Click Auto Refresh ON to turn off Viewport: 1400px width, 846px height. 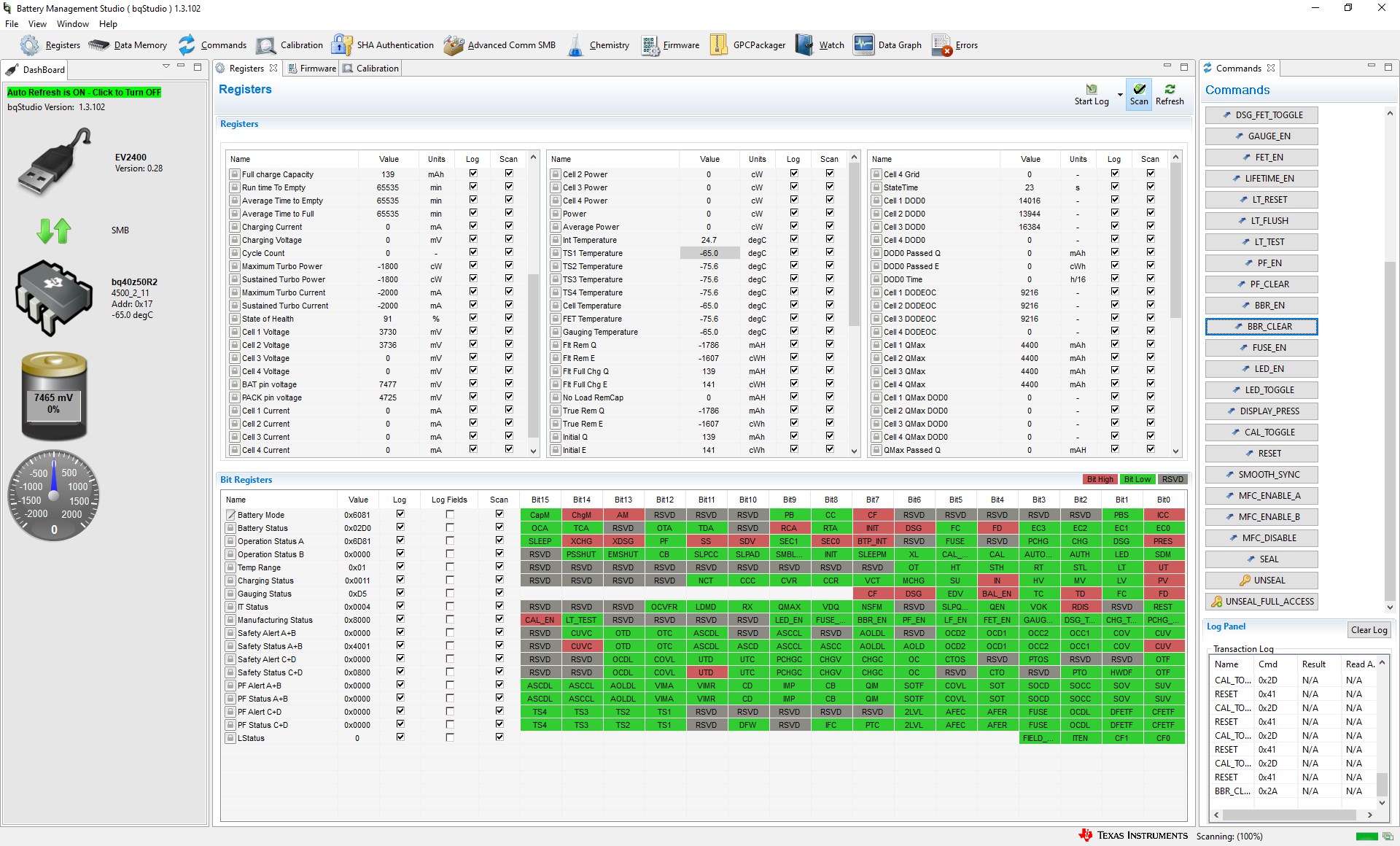point(84,93)
